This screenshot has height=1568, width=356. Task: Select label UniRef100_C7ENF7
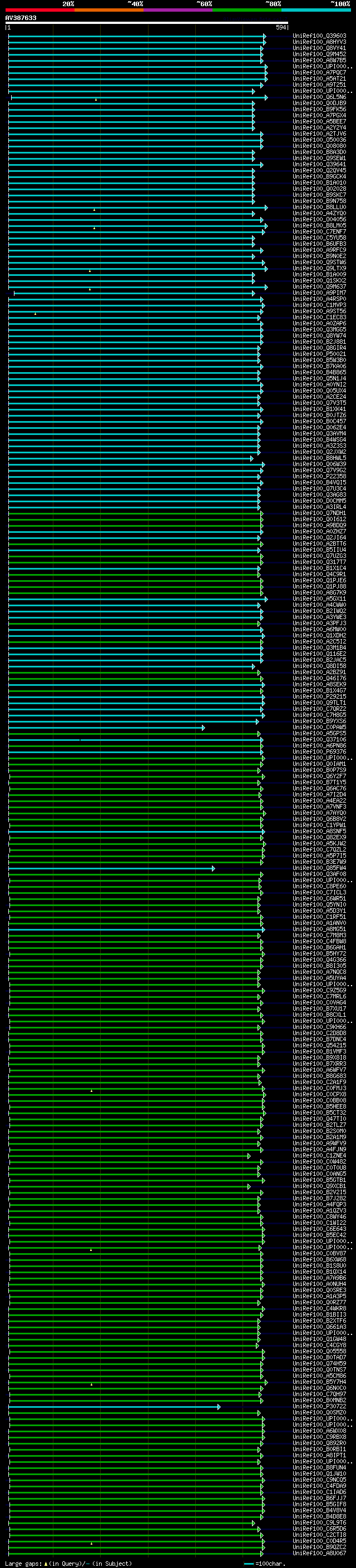tap(319, 231)
